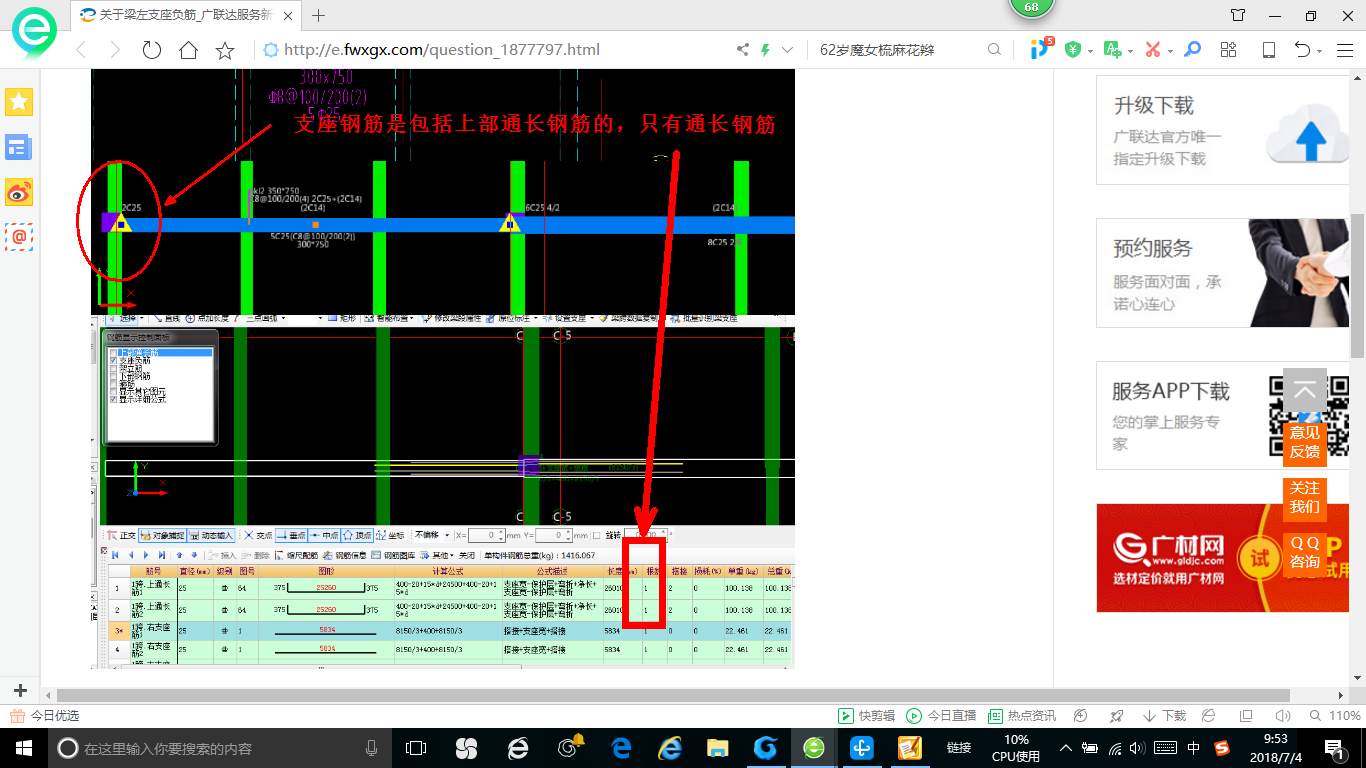
Task: Reload the current page
Action: click(x=152, y=50)
